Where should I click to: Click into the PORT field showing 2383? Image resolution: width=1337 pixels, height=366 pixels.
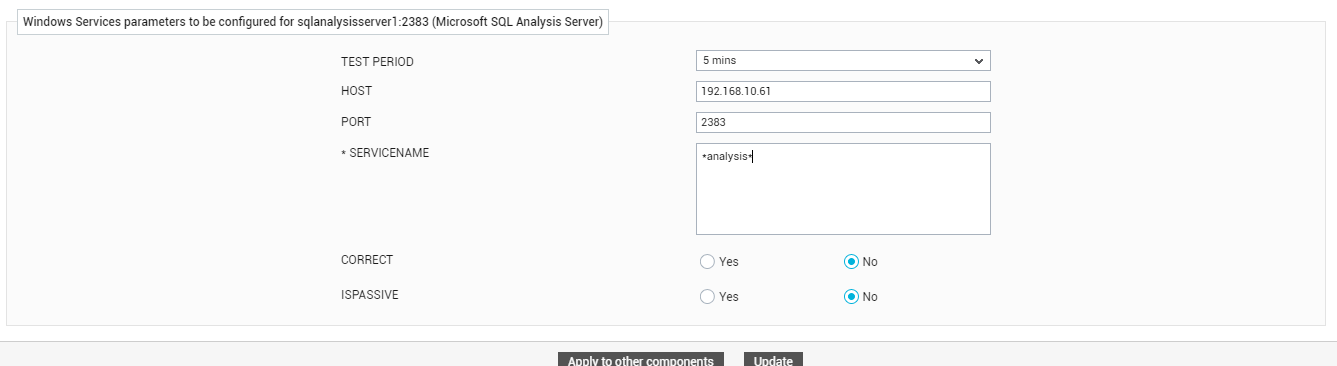coord(843,122)
